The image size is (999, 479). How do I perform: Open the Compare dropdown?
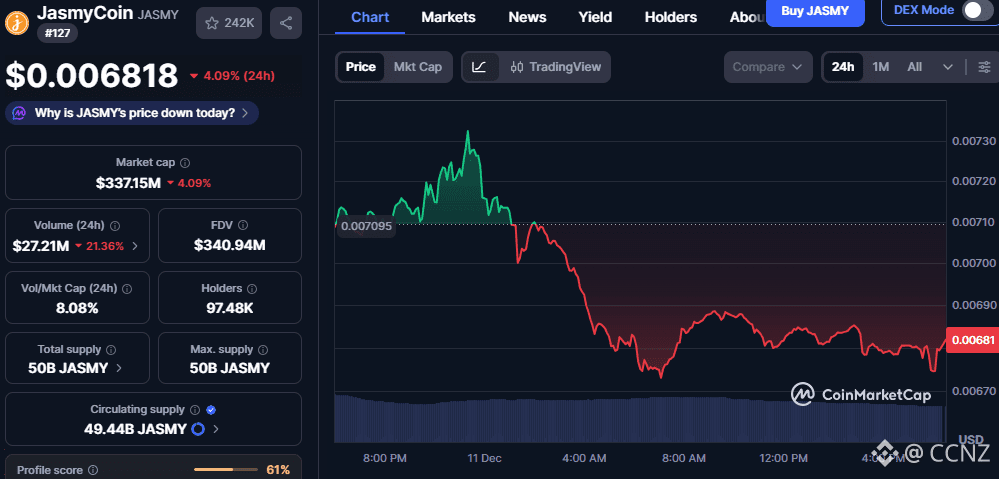(768, 67)
